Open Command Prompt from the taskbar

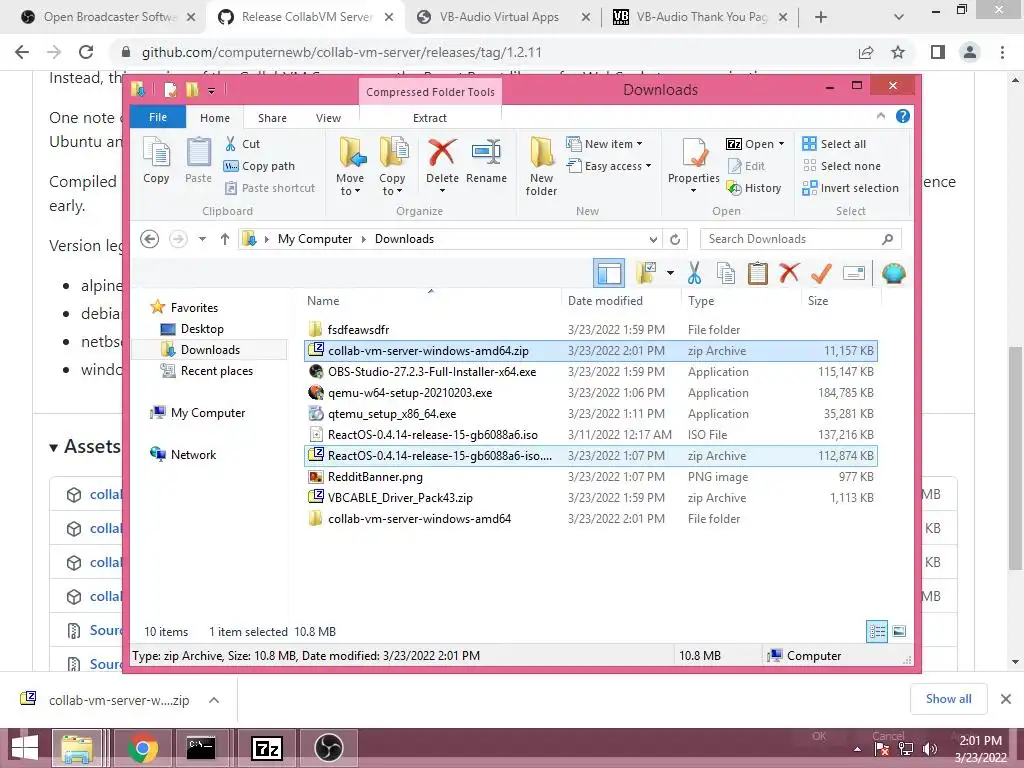pyautogui.click(x=201, y=748)
